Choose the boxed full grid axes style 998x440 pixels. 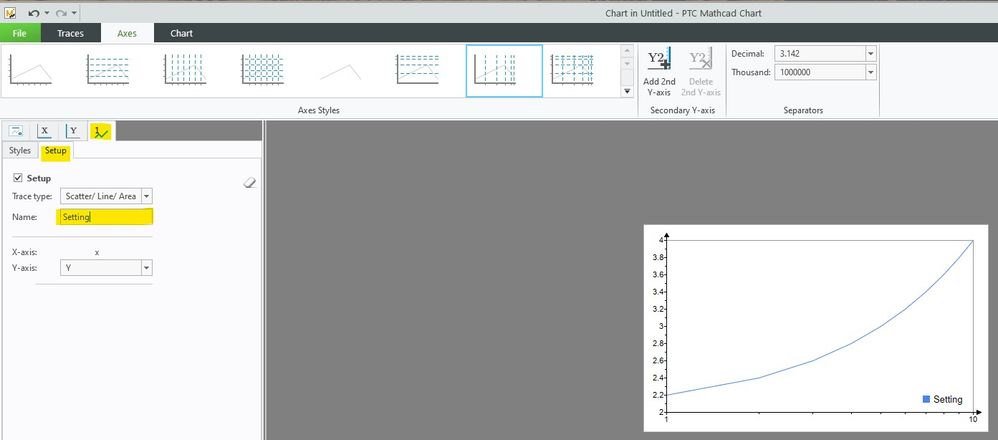pyautogui.click(x=573, y=70)
